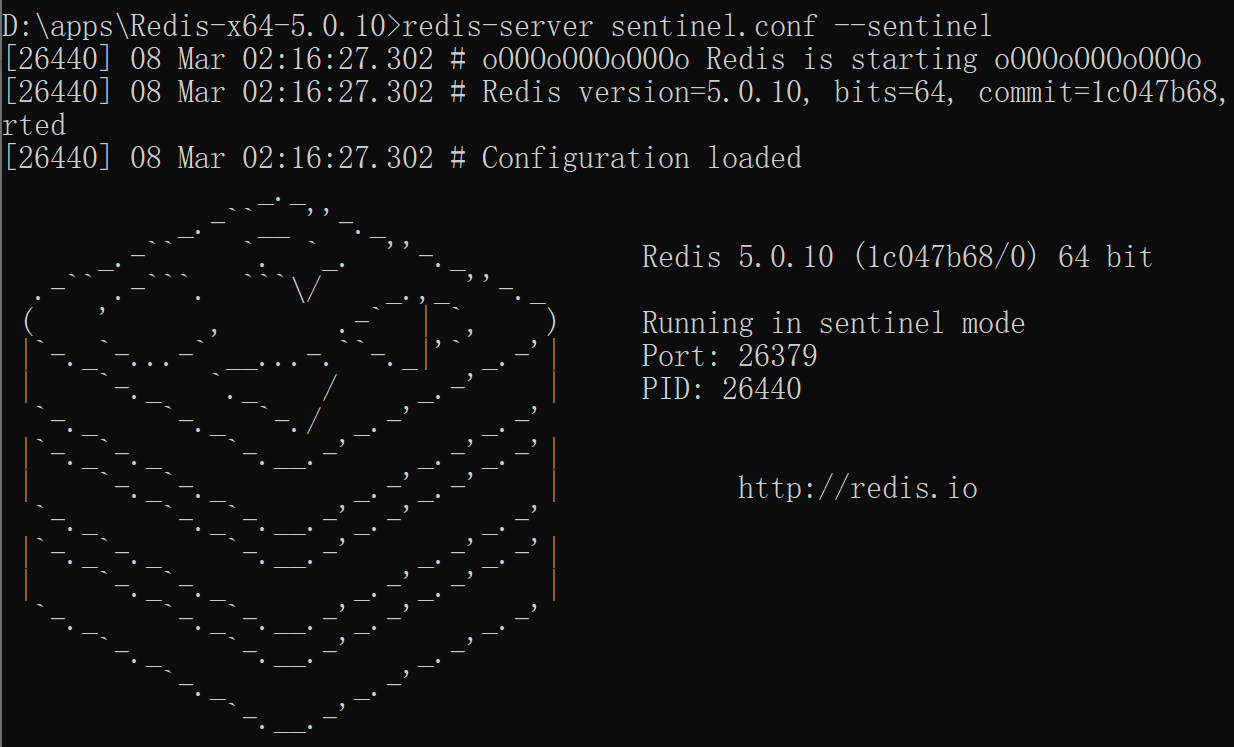The height and width of the screenshot is (747, 1234).
Task: Click the V-shaped notch atop the Redis logo
Action: [306, 290]
